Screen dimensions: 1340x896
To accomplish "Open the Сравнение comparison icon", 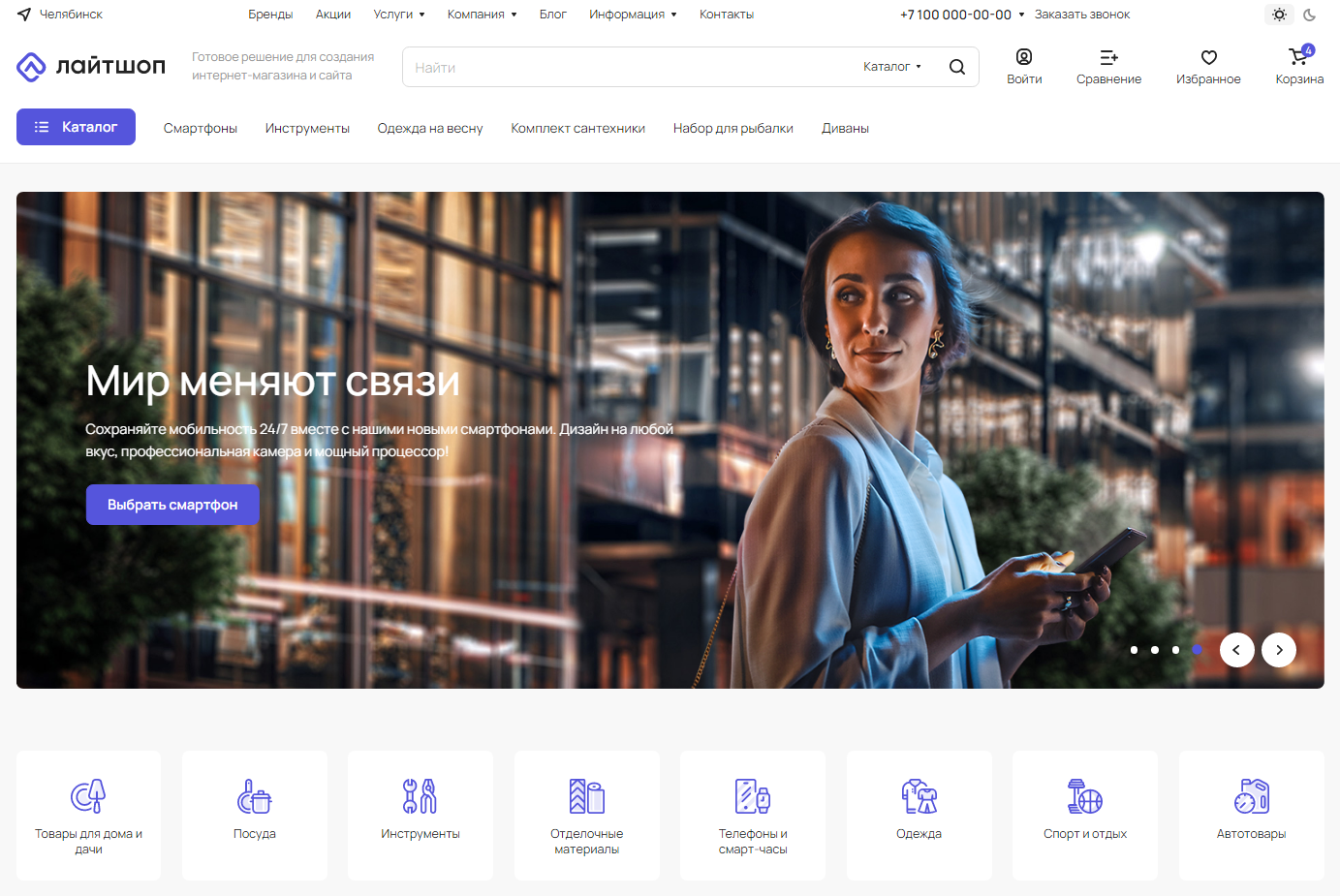I will (x=1109, y=57).
